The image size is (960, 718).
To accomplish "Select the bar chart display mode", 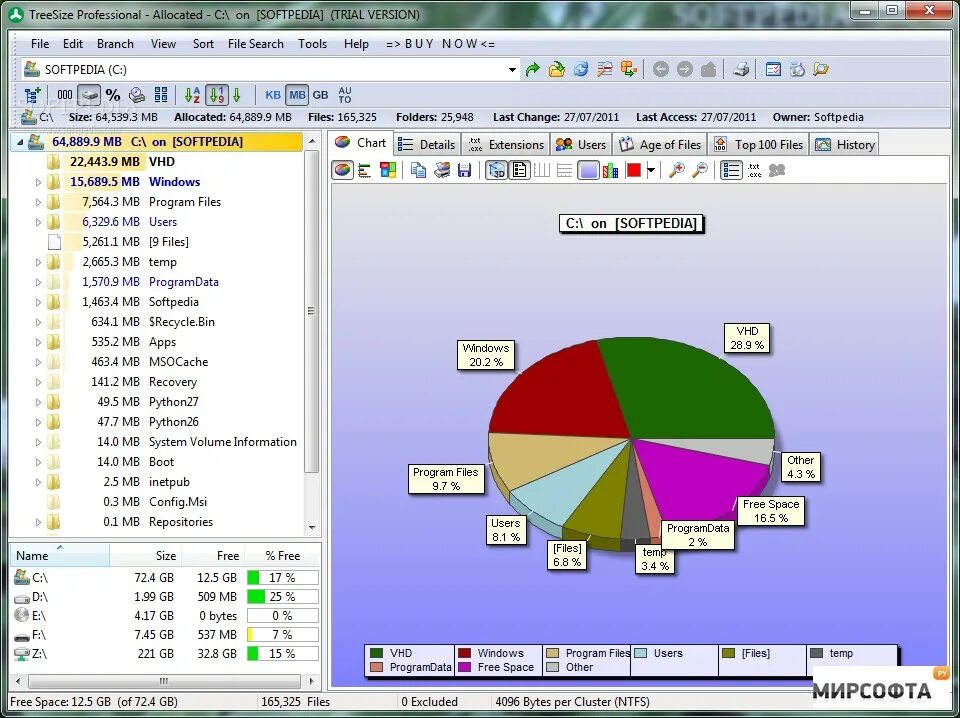I will [362, 170].
